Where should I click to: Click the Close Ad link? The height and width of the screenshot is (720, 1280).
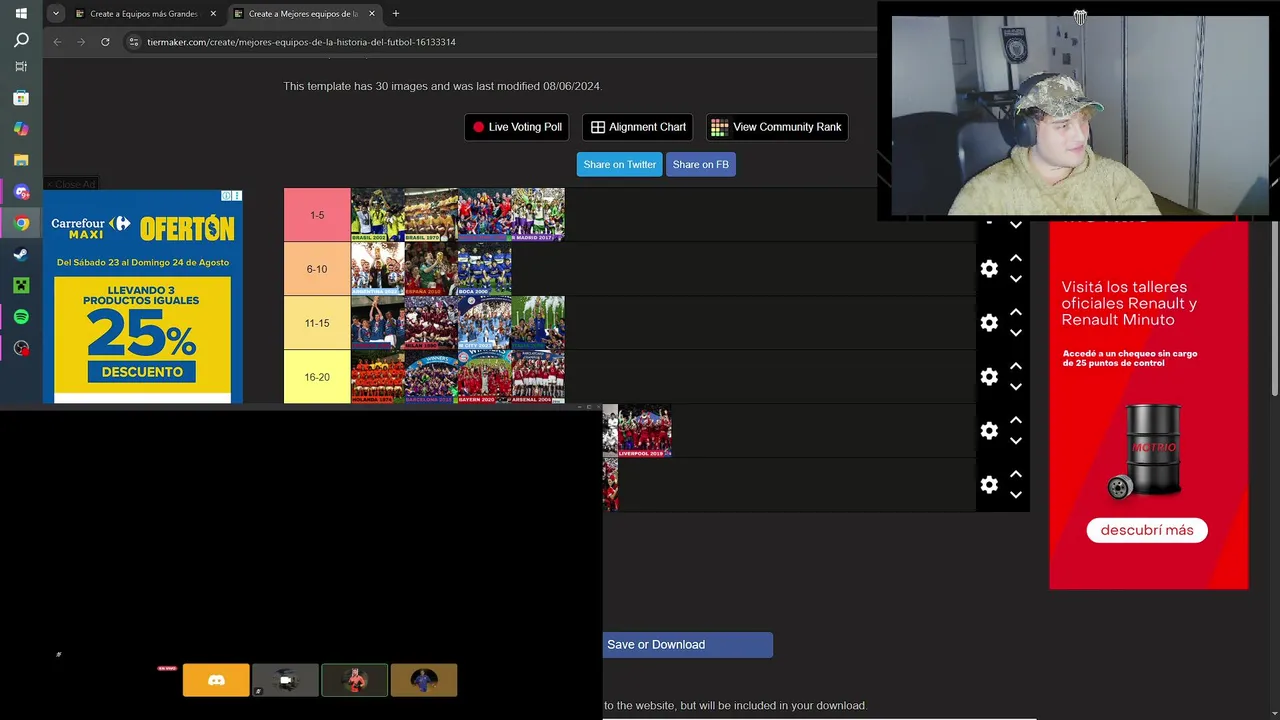pyautogui.click(x=71, y=184)
